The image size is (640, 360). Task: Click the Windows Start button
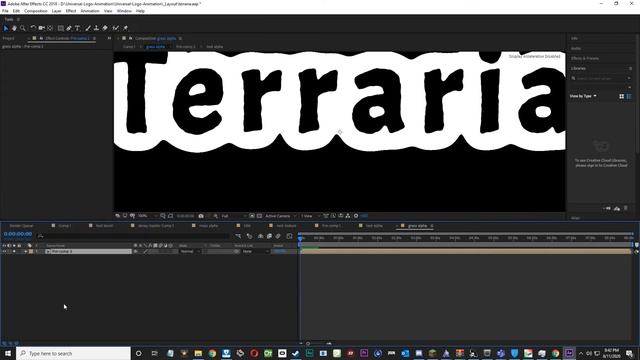8,353
